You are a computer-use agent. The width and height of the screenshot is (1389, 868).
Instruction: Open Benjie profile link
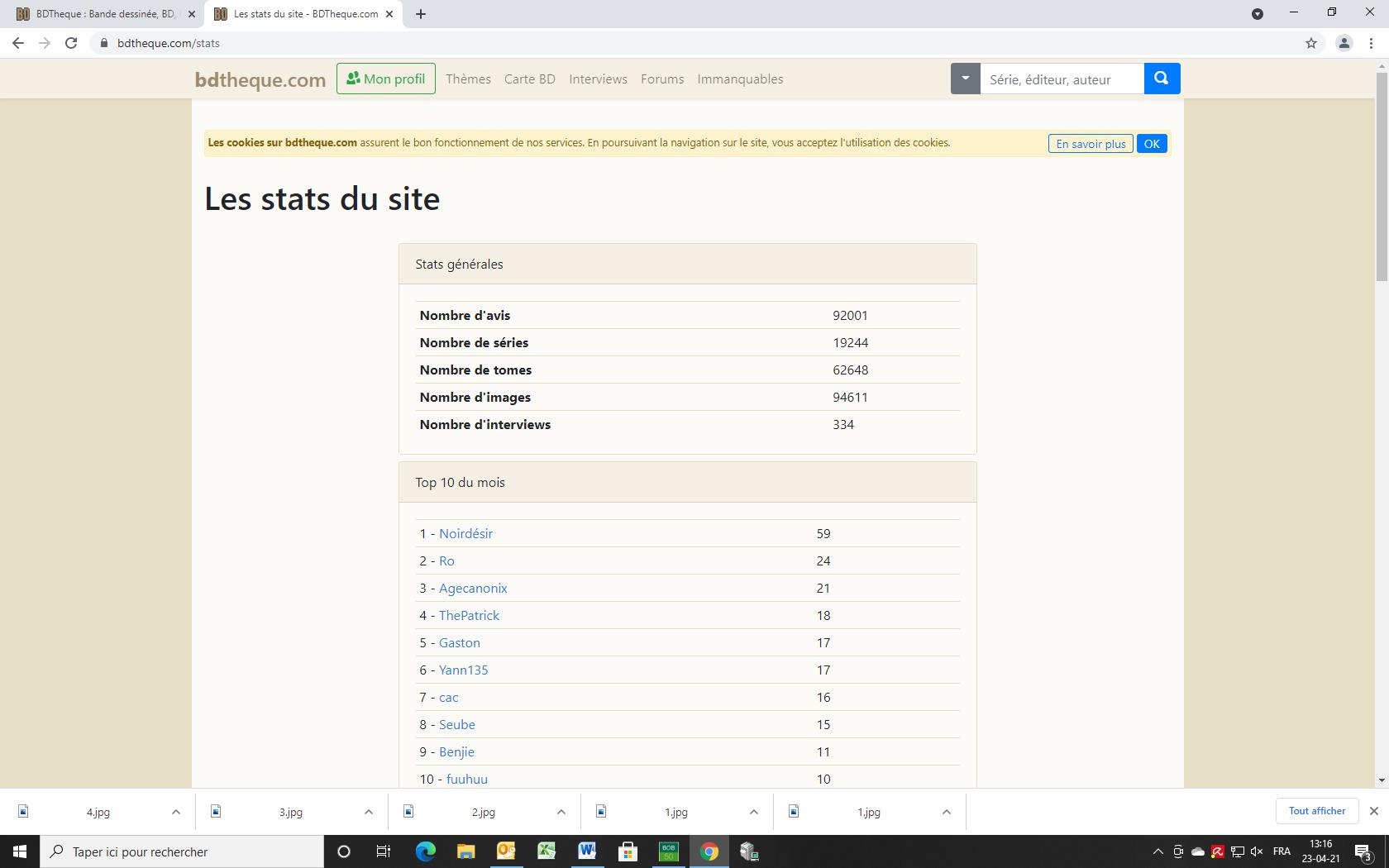pyautogui.click(x=456, y=751)
